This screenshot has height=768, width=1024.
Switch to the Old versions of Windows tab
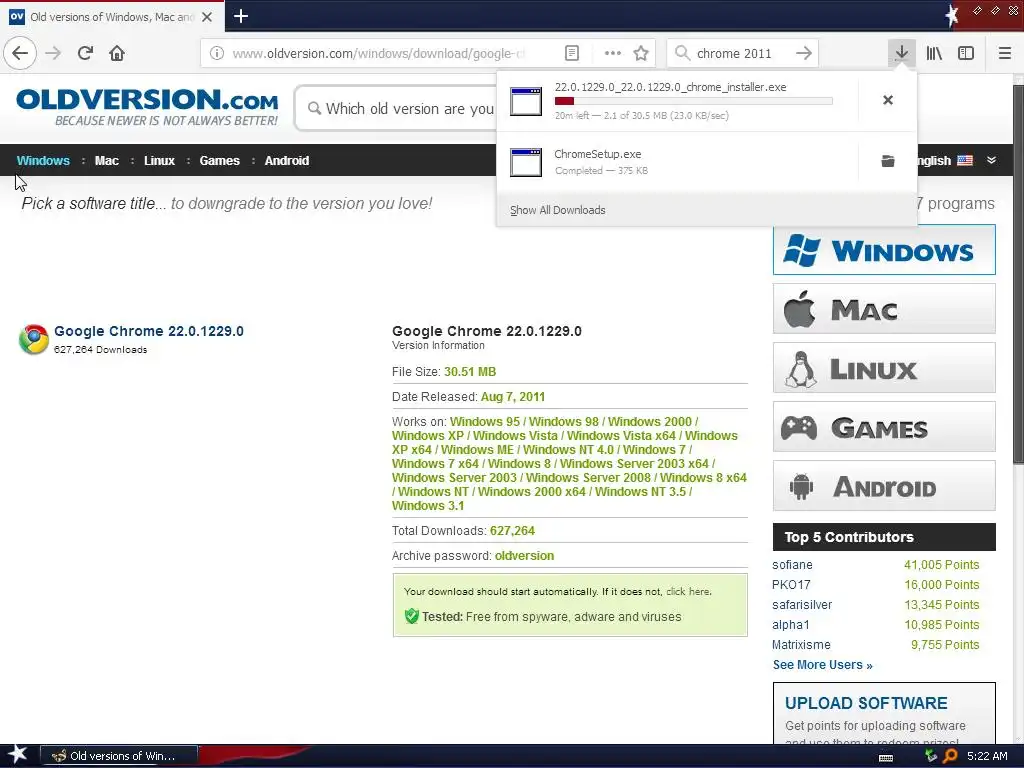pos(112,17)
